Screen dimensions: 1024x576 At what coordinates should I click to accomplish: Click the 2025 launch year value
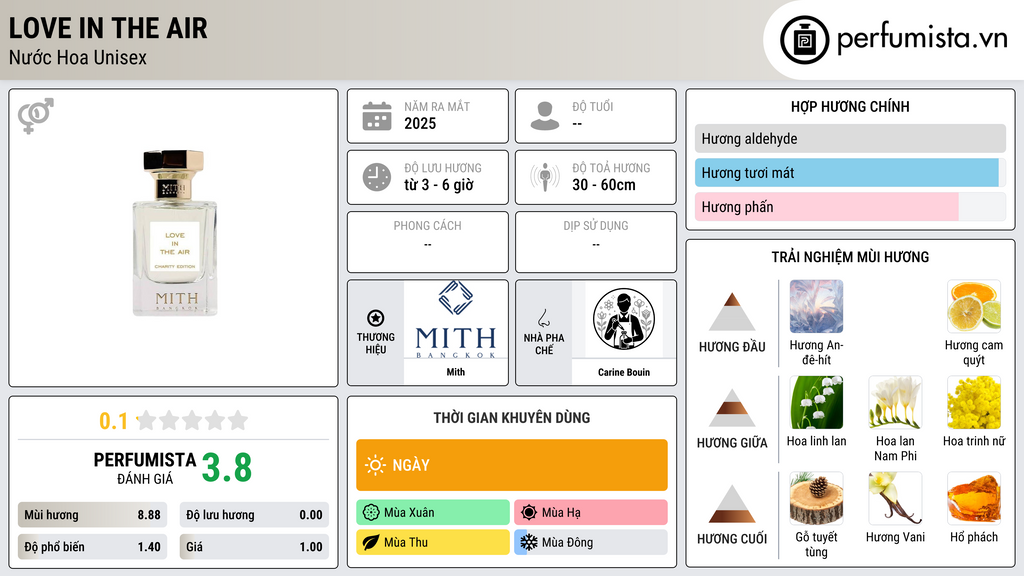pyautogui.click(x=420, y=123)
